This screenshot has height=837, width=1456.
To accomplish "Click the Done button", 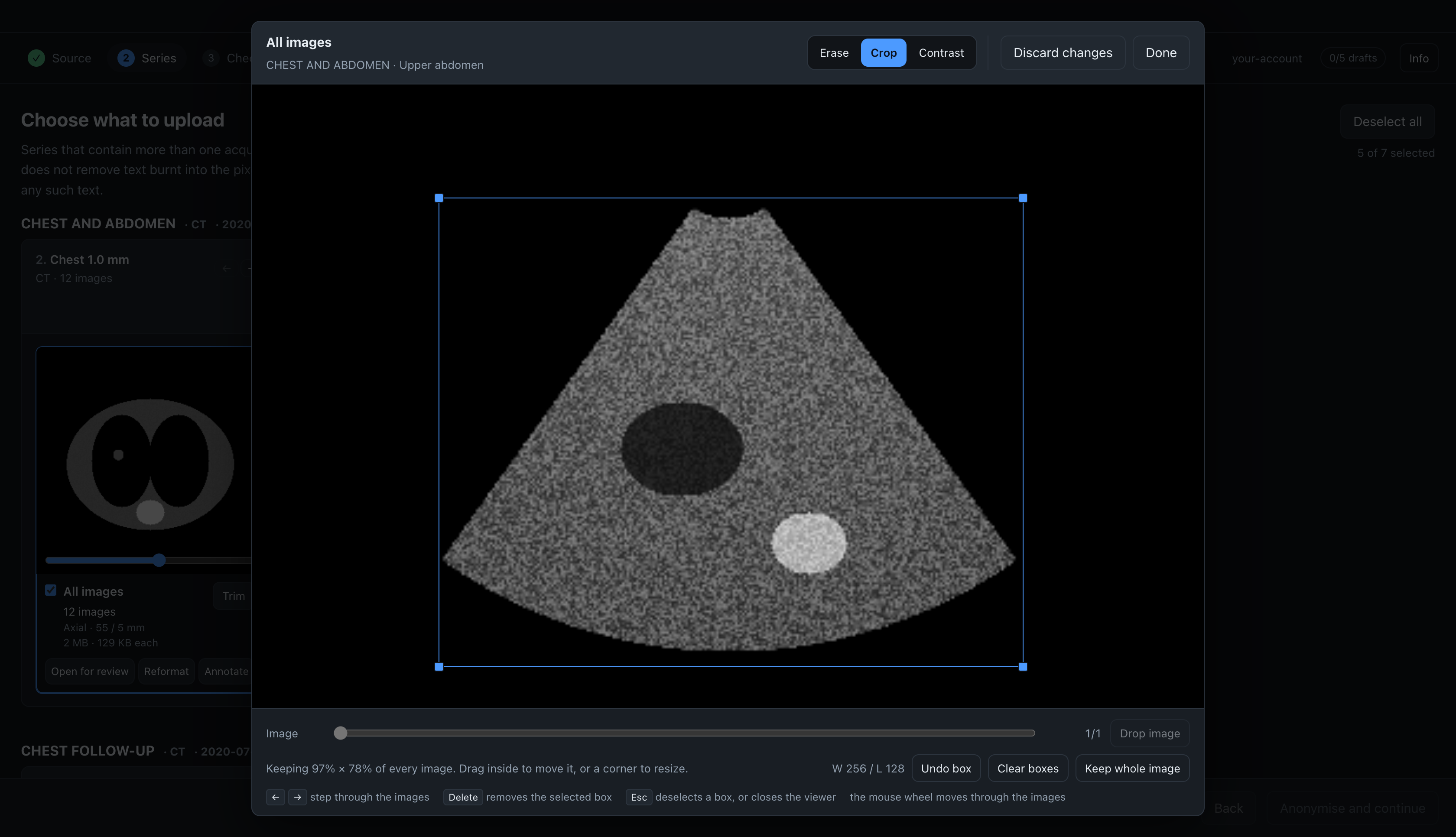I will point(1160,53).
